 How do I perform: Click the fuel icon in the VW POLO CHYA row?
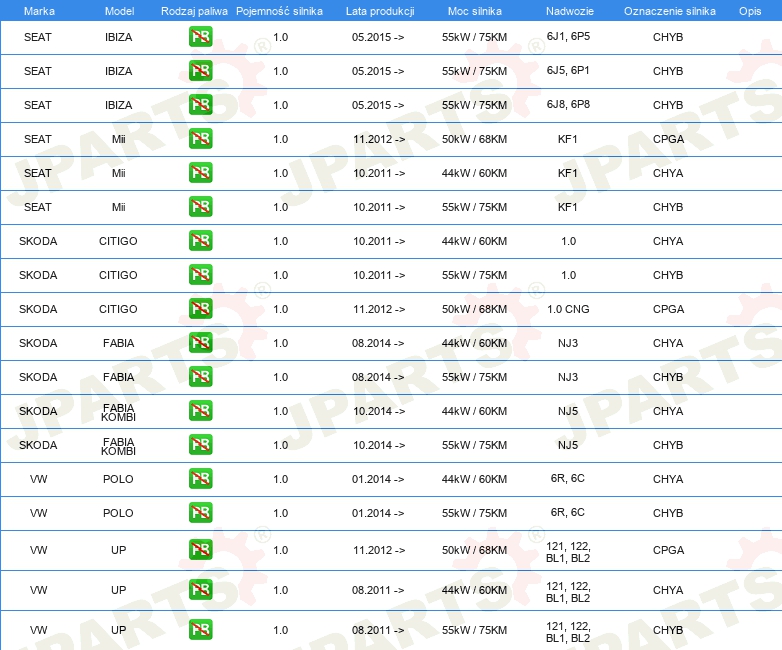(x=200, y=478)
